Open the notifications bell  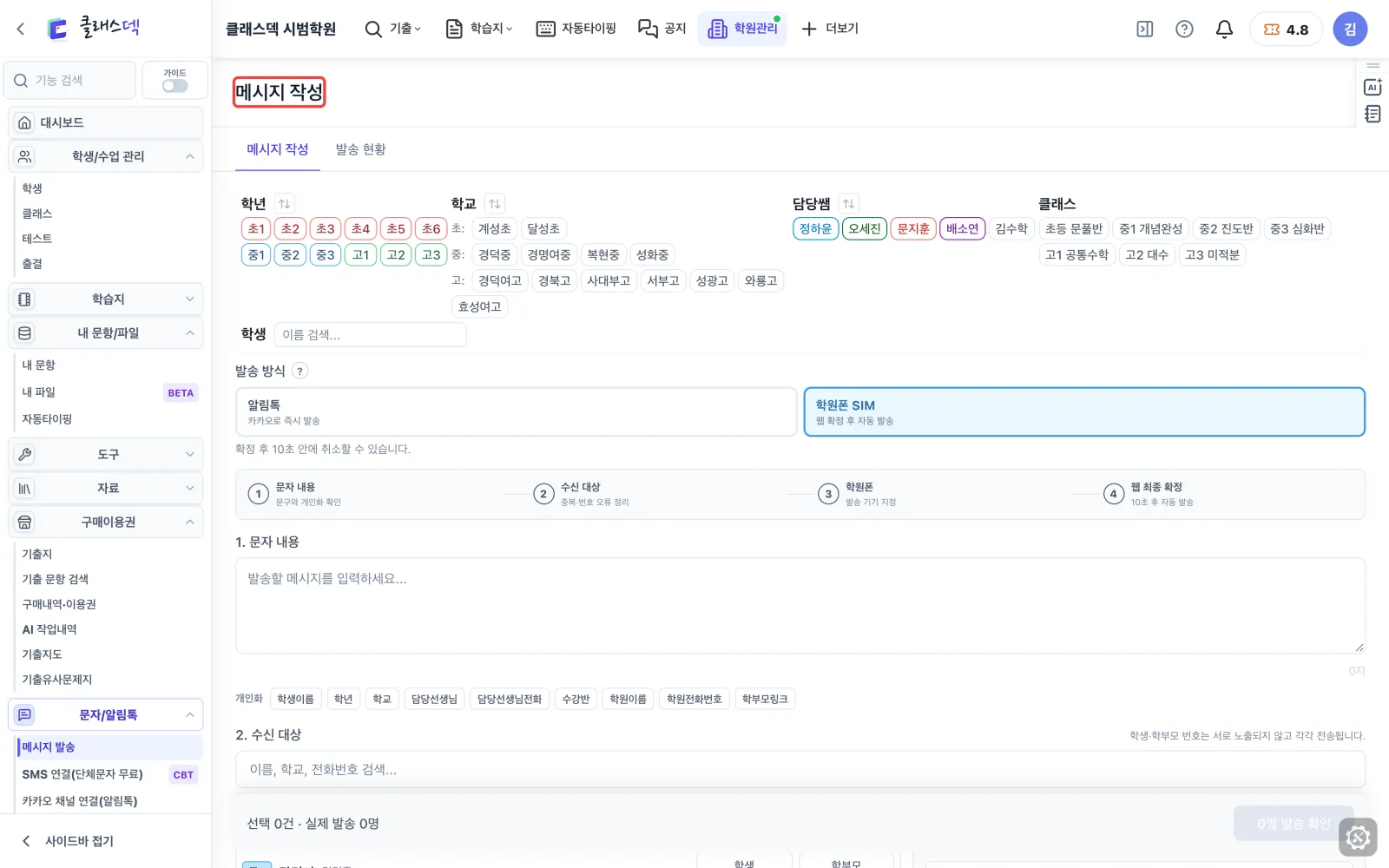coord(1224,30)
